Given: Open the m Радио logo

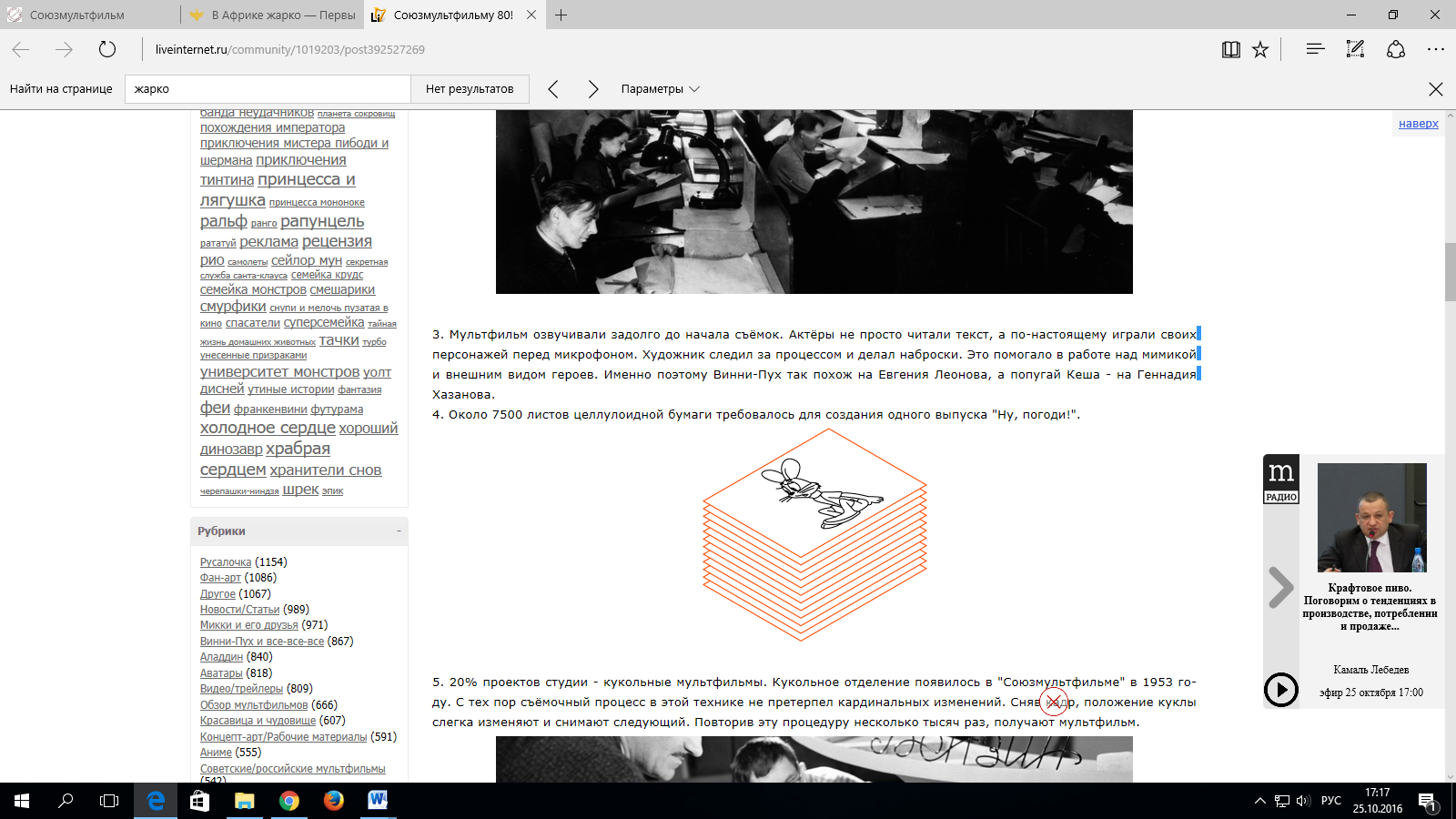Looking at the screenshot, I should coord(1281,480).
